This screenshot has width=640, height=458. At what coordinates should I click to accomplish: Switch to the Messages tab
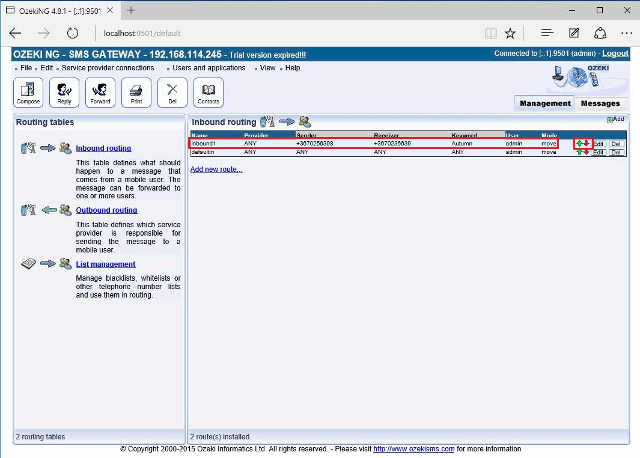600,103
